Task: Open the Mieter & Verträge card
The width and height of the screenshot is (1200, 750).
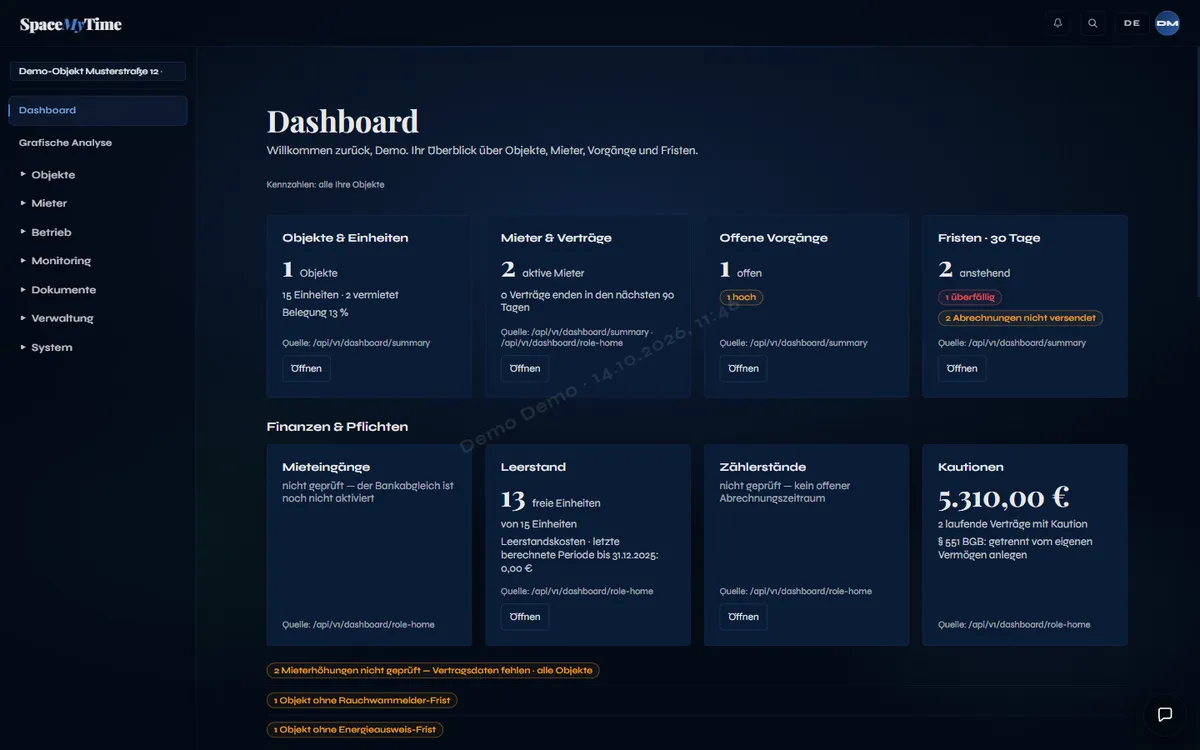Action: coord(525,368)
